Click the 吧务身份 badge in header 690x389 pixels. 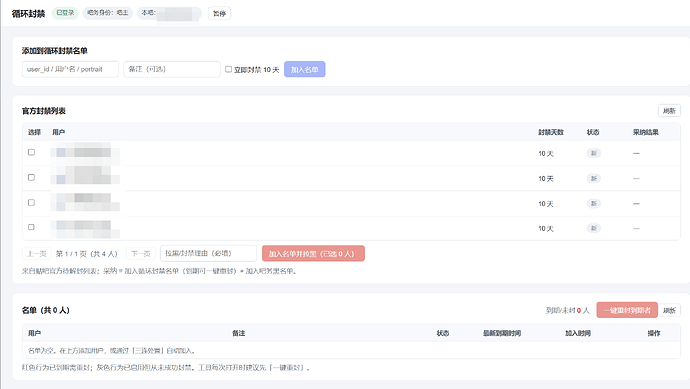point(107,13)
